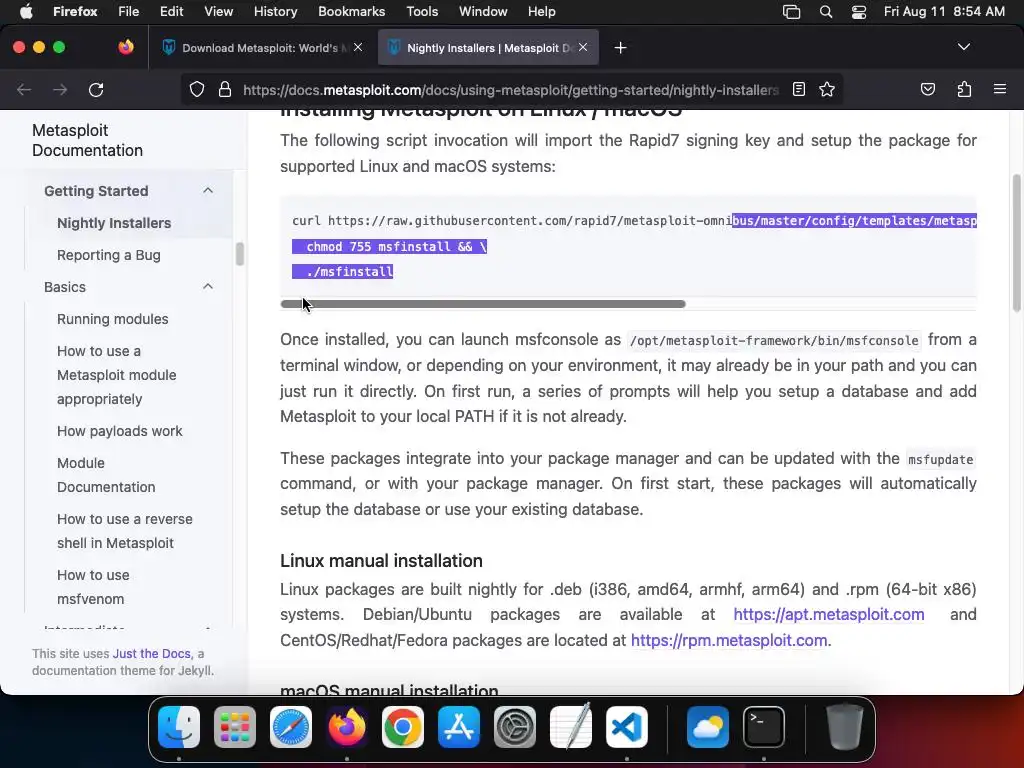Viewport: 1024px width, 768px height.
Task: Follow the apt.metasploit.com link
Action: click(x=829, y=615)
